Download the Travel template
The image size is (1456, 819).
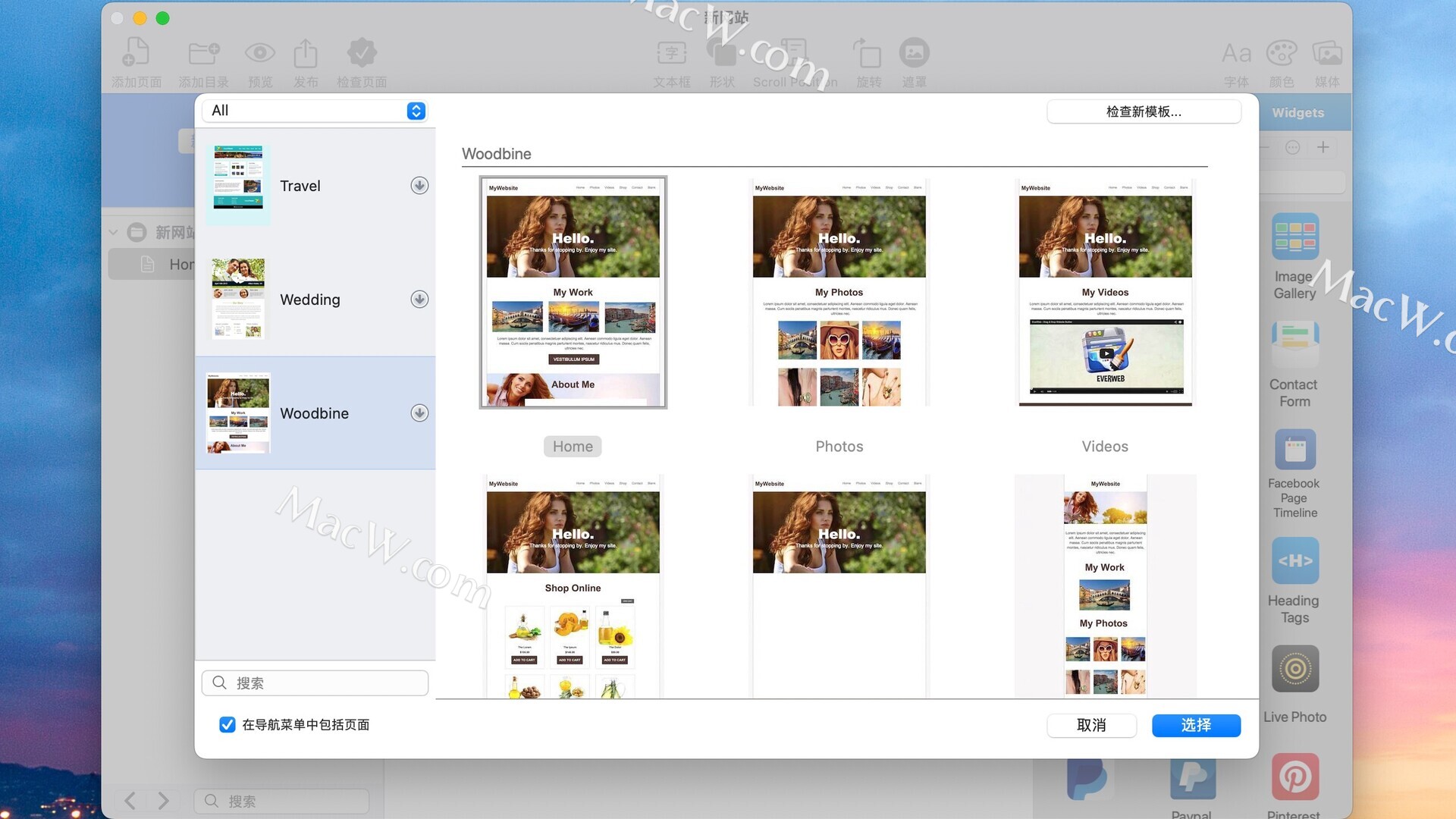(x=419, y=186)
